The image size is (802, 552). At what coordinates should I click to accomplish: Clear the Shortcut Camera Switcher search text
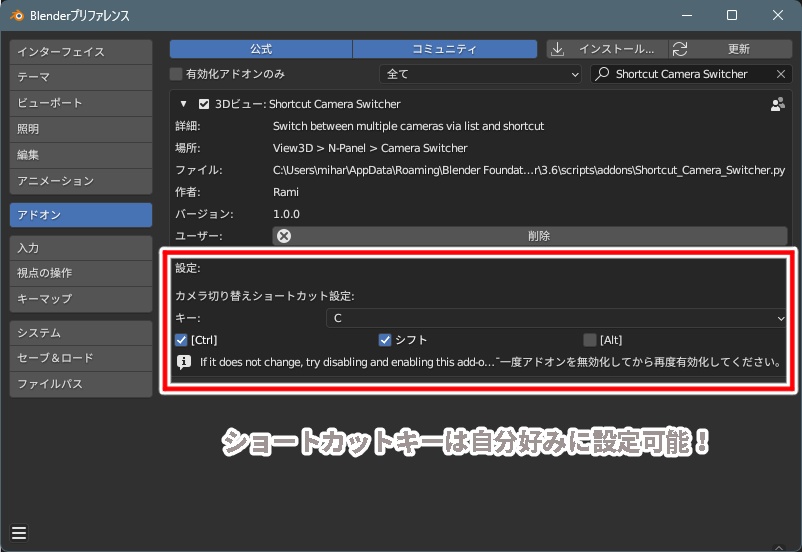(781, 74)
